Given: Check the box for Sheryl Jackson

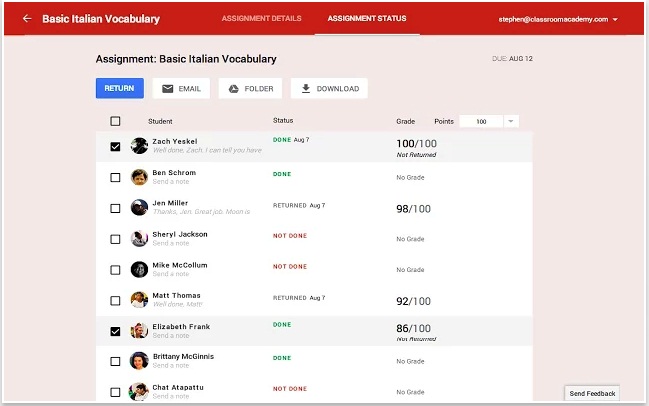Looking at the screenshot, I should (115, 239).
